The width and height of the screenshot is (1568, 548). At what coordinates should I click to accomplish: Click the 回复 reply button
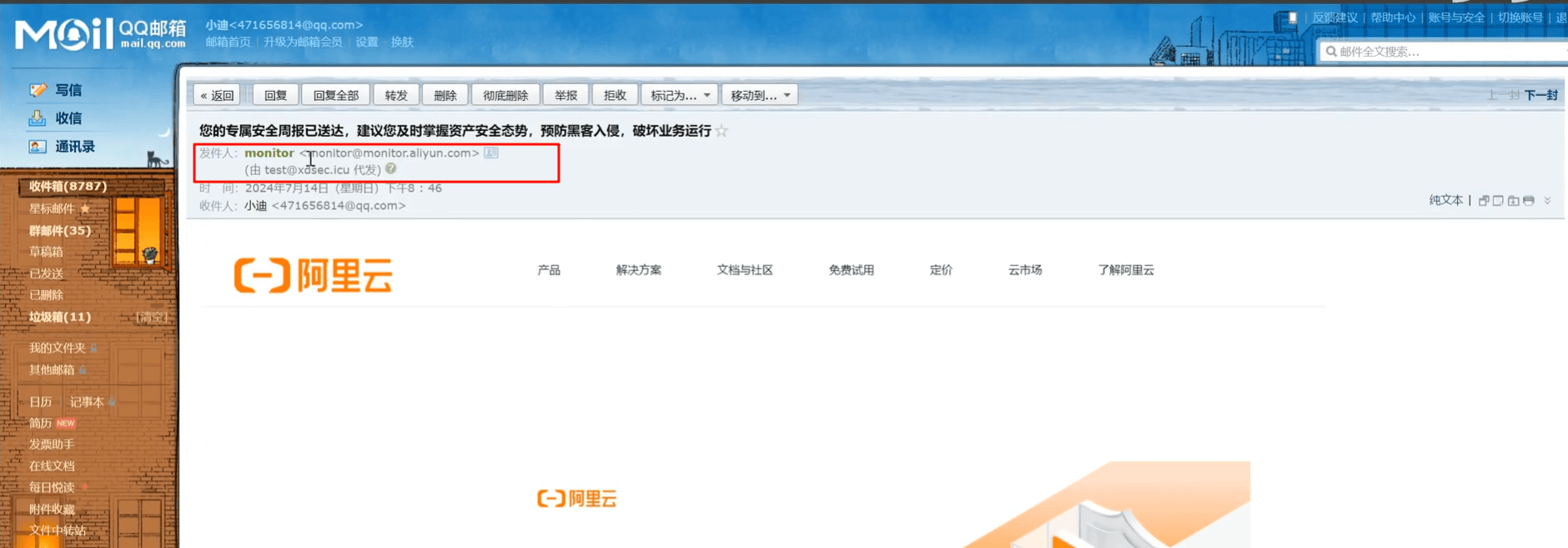(276, 95)
